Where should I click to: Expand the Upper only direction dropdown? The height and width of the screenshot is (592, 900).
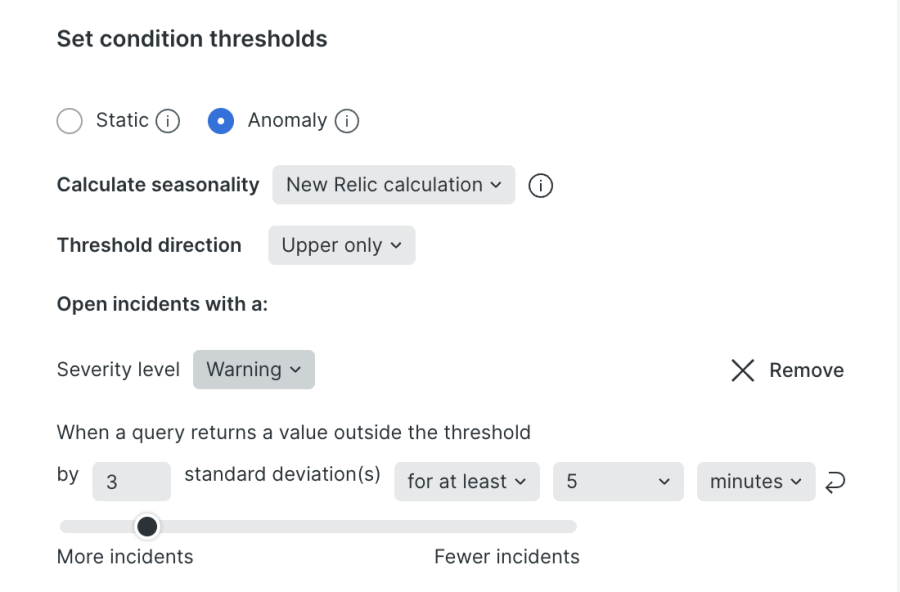click(x=341, y=246)
